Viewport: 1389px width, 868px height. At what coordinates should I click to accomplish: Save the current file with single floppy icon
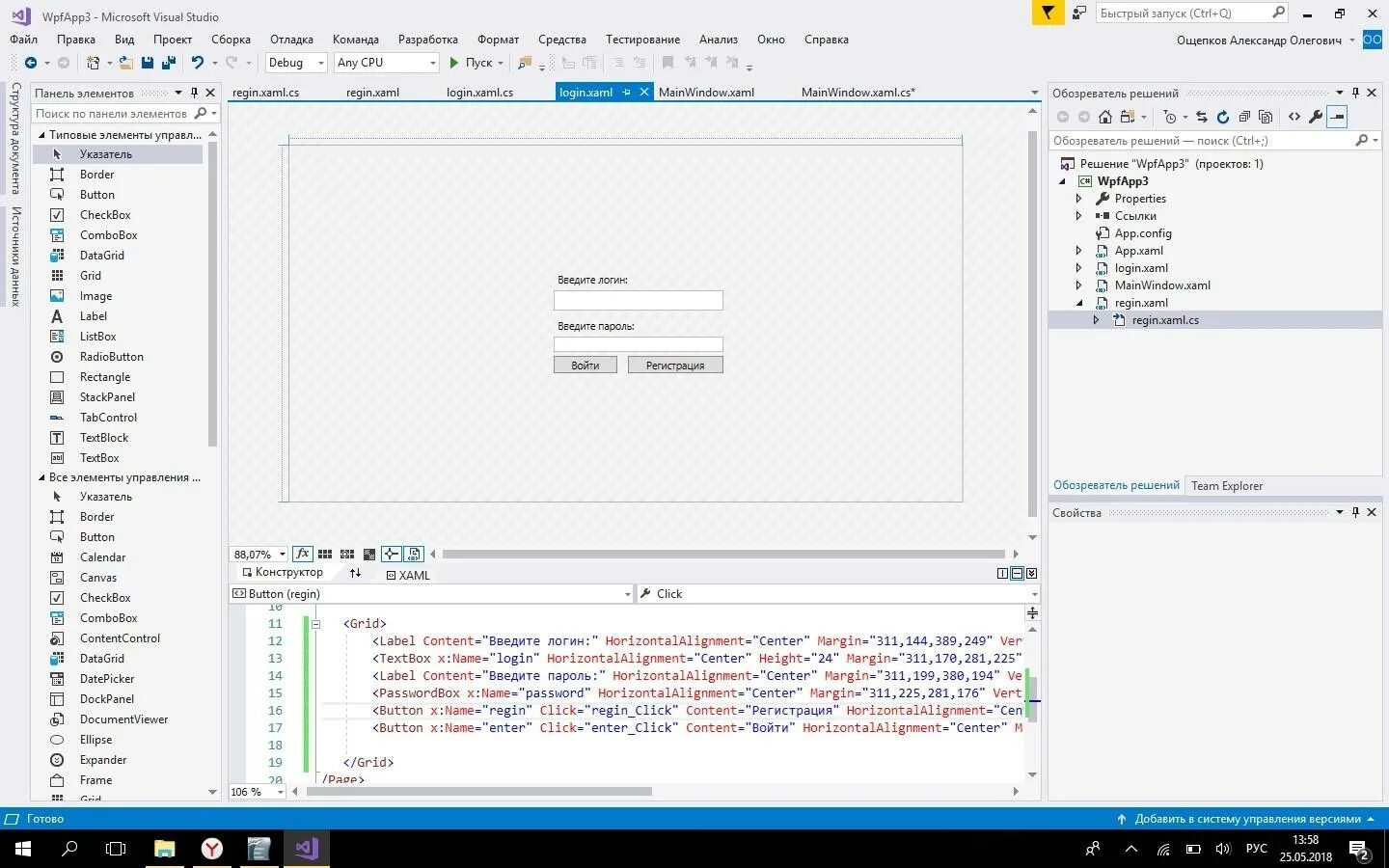click(x=148, y=63)
